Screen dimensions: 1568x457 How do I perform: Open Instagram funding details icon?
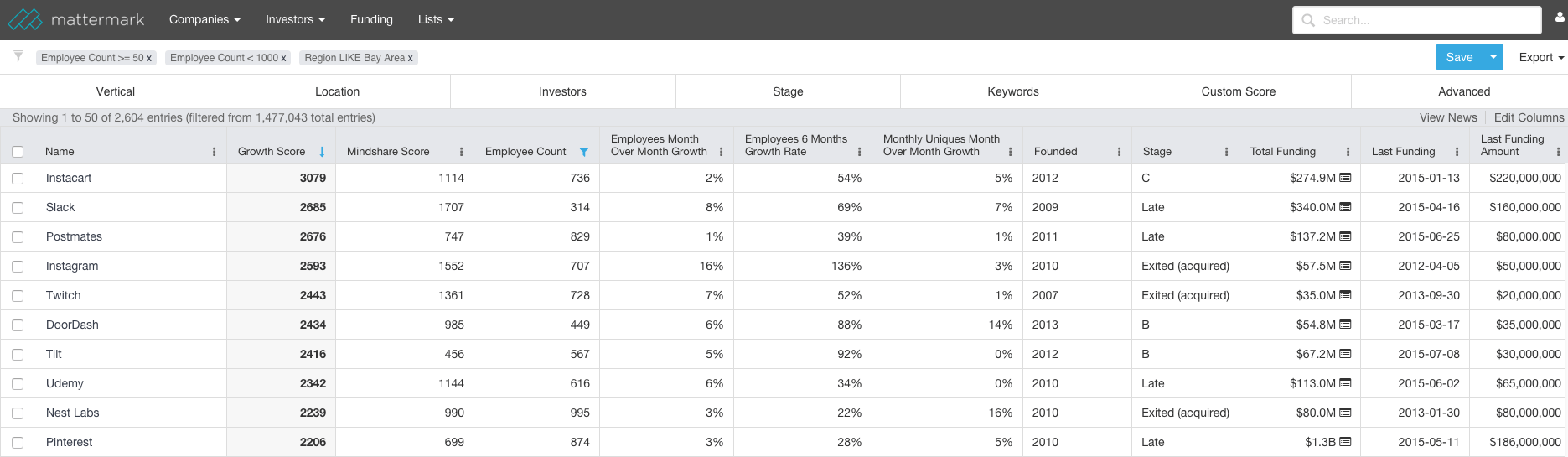1345,266
